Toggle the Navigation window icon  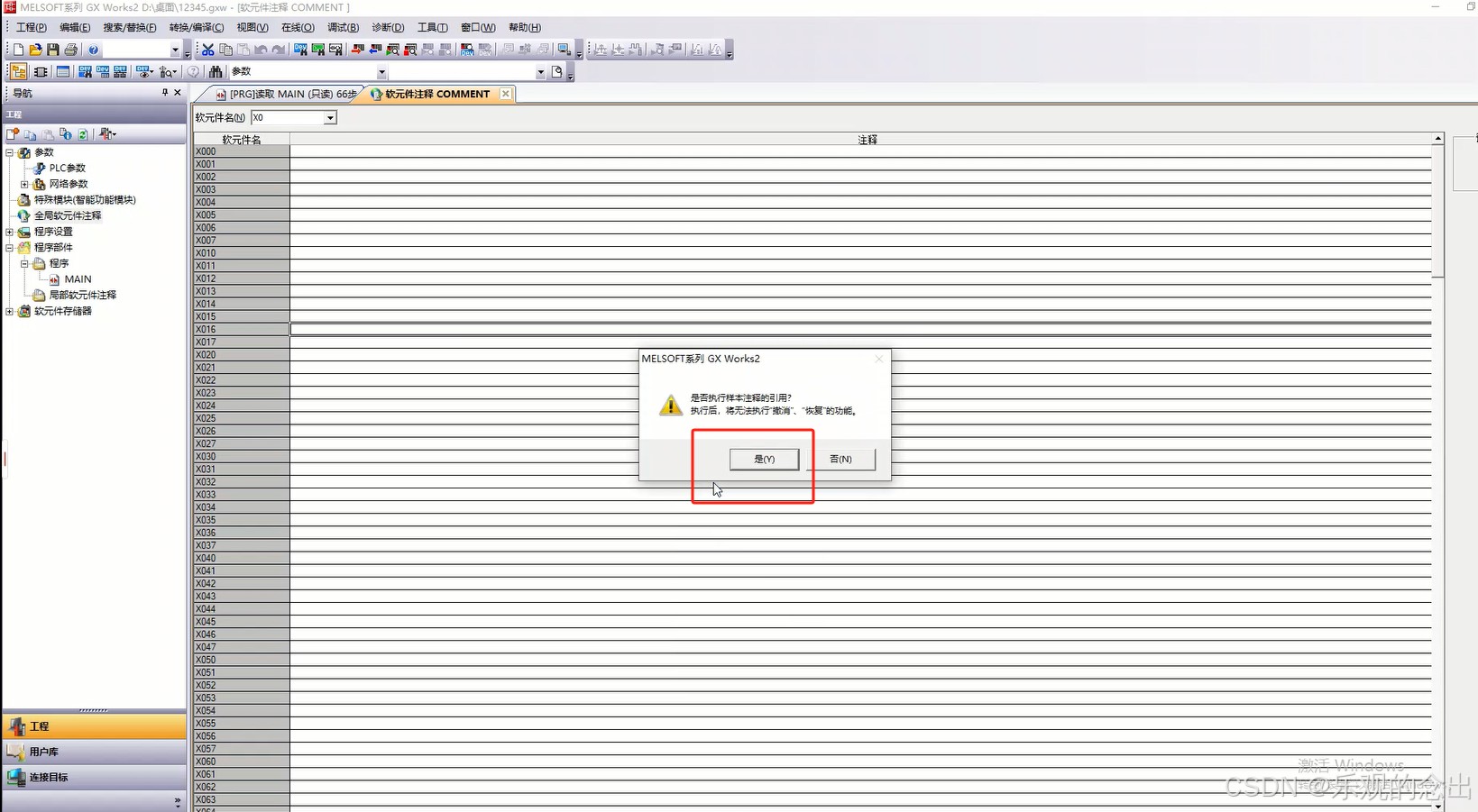tap(18, 71)
